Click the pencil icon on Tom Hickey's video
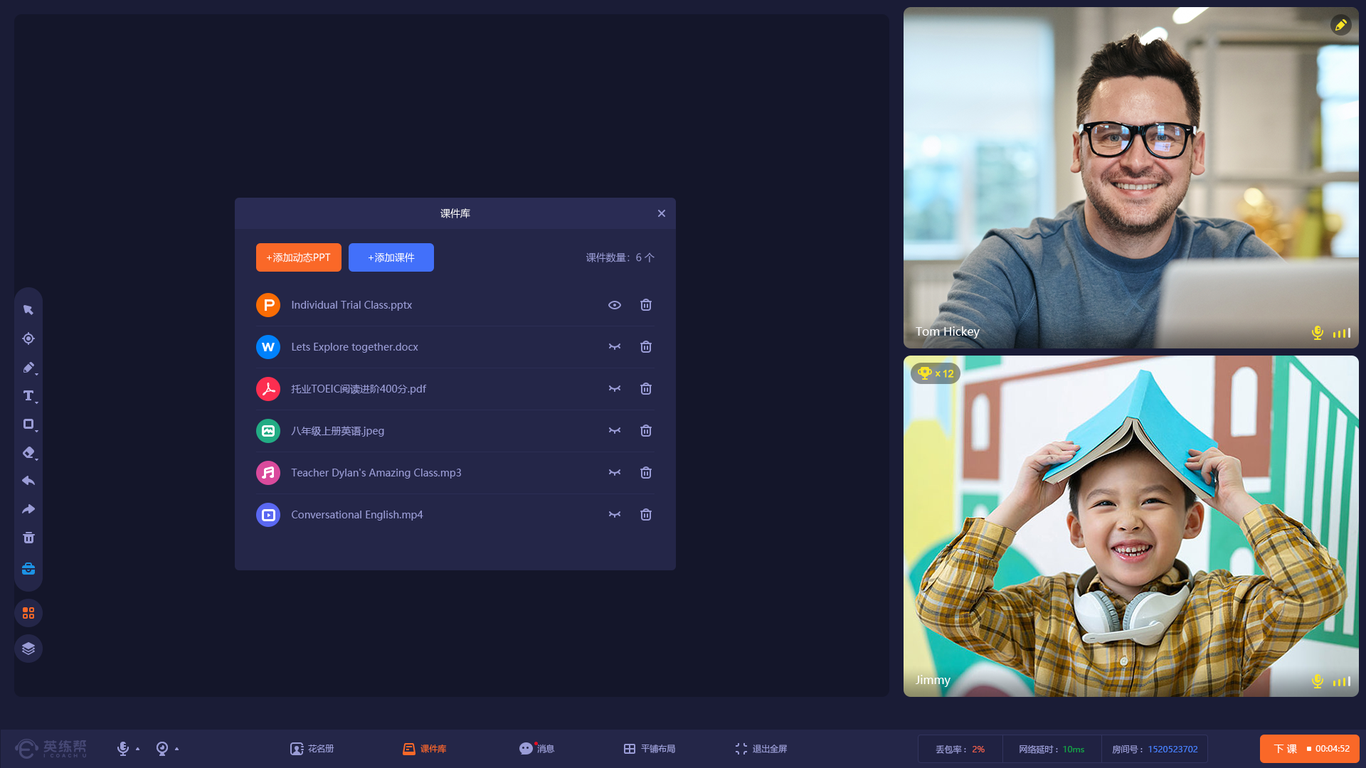 pyautogui.click(x=1341, y=25)
